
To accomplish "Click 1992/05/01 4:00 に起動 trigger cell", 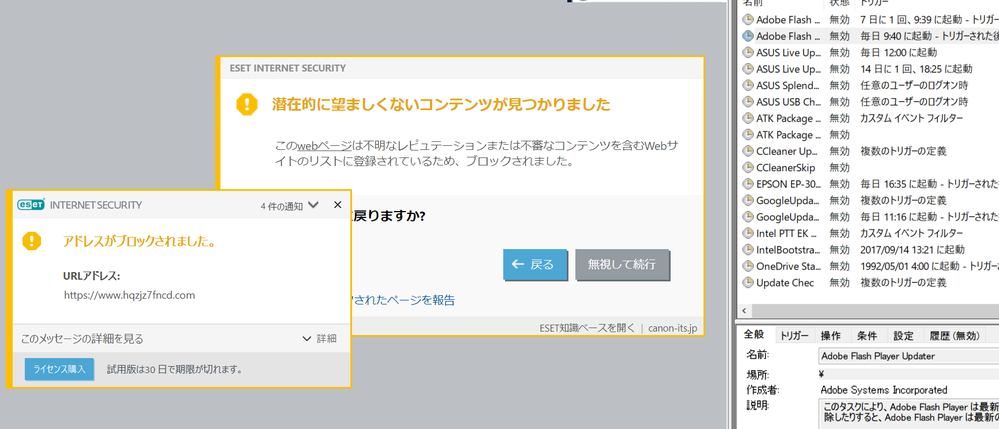I will click(x=928, y=266).
